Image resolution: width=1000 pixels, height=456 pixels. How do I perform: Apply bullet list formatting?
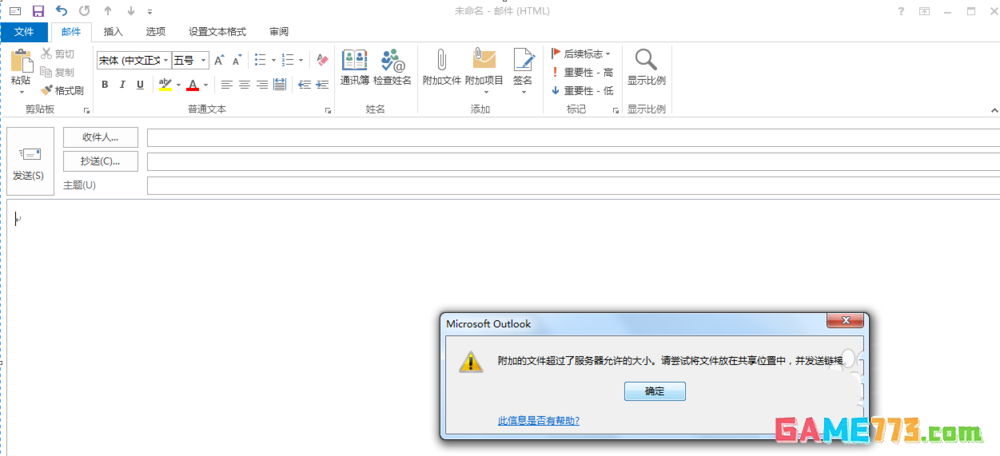[x=260, y=60]
